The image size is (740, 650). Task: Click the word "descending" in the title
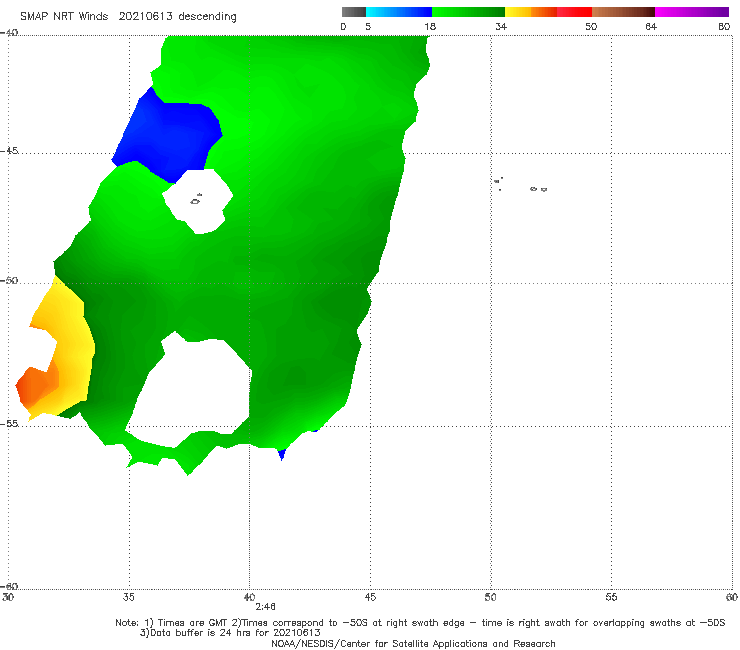click(208, 17)
